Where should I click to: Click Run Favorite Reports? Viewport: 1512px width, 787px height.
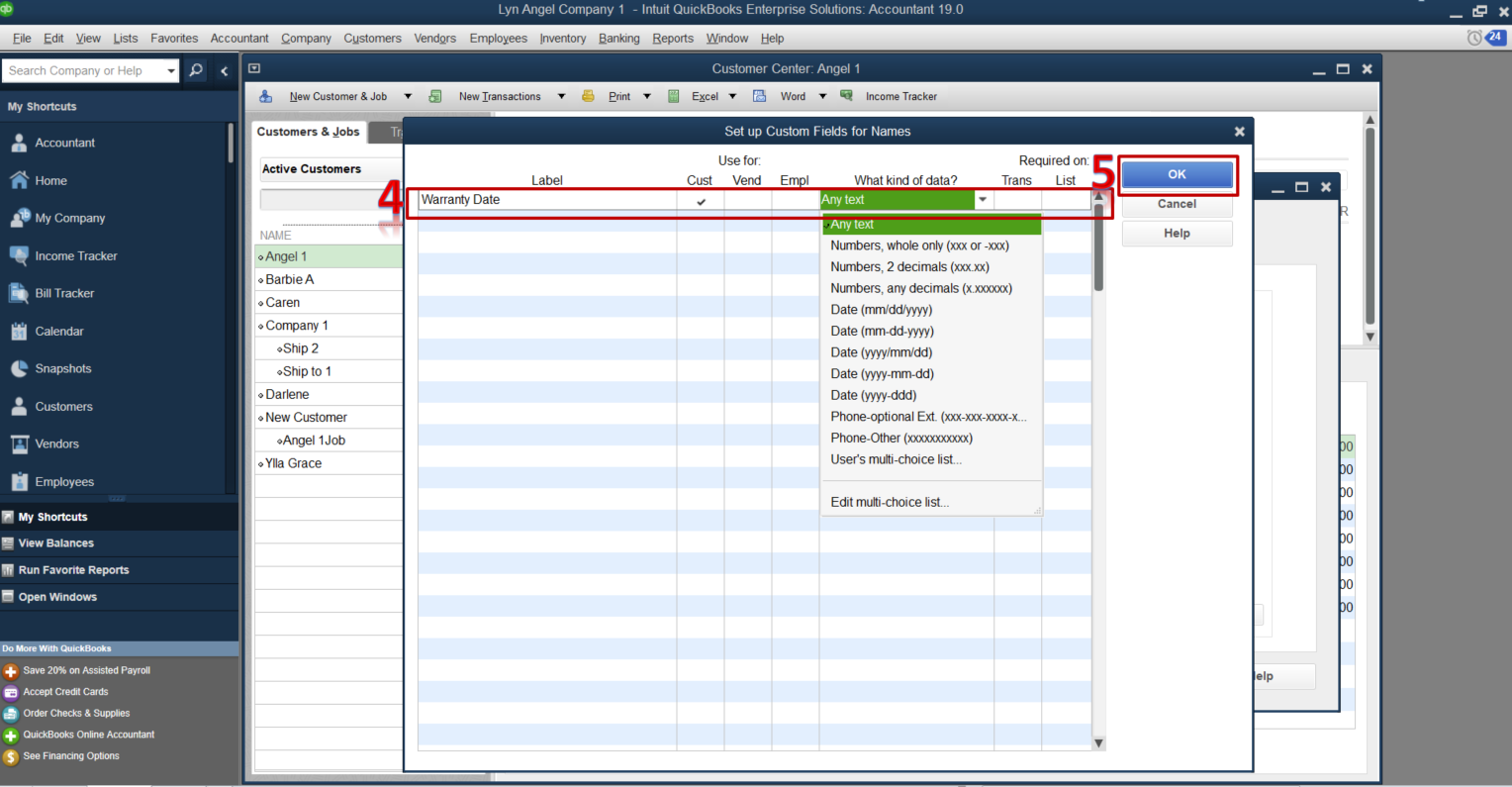tap(73, 570)
